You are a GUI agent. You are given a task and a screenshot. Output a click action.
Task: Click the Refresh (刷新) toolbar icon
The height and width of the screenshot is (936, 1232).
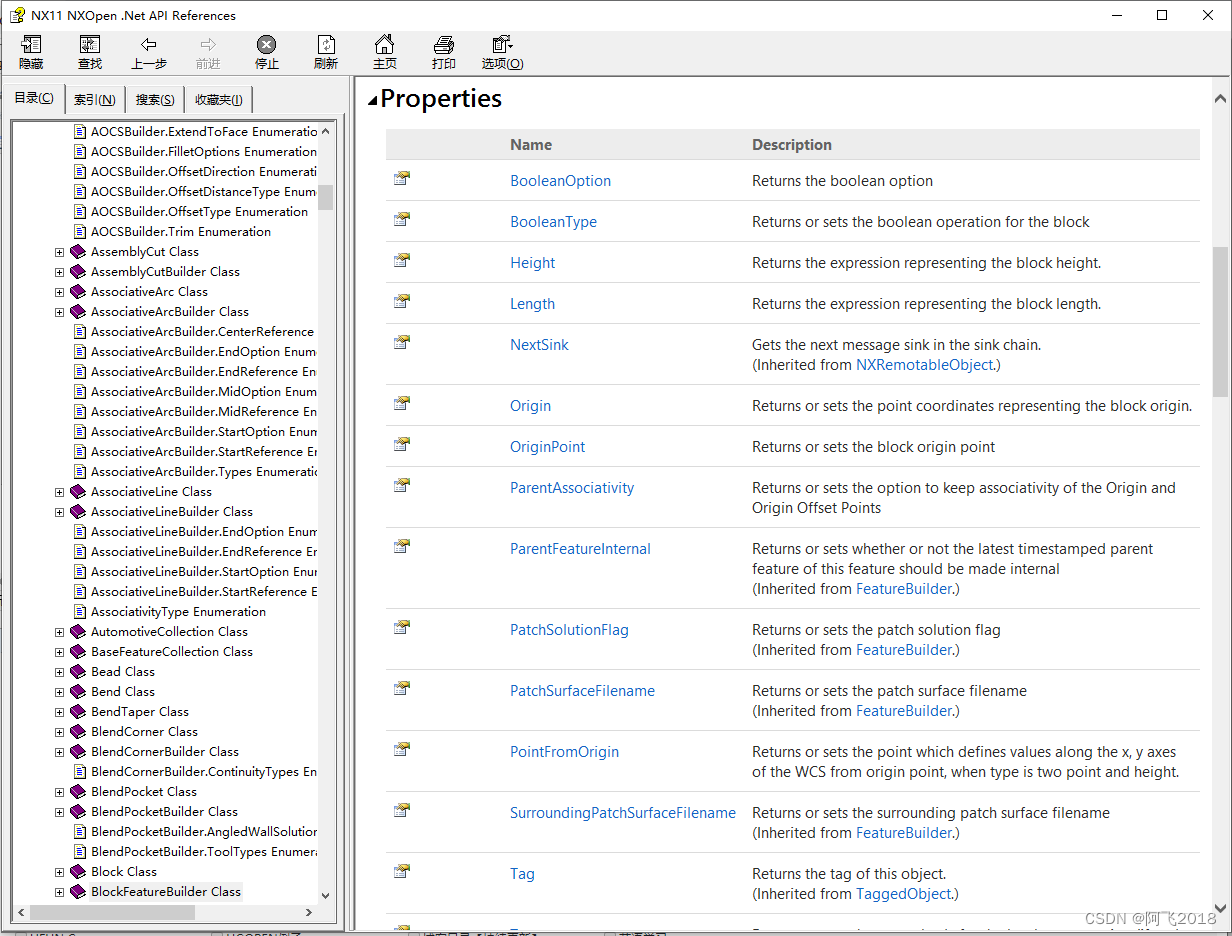[x=326, y=45]
